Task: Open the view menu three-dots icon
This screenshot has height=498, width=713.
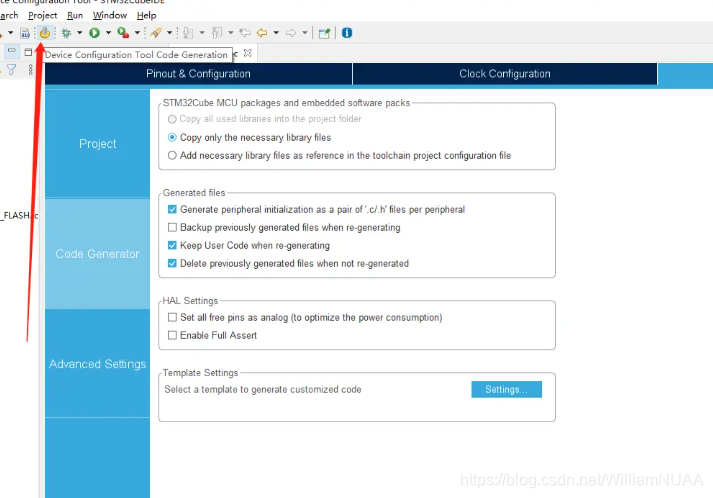Action: (30, 70)
